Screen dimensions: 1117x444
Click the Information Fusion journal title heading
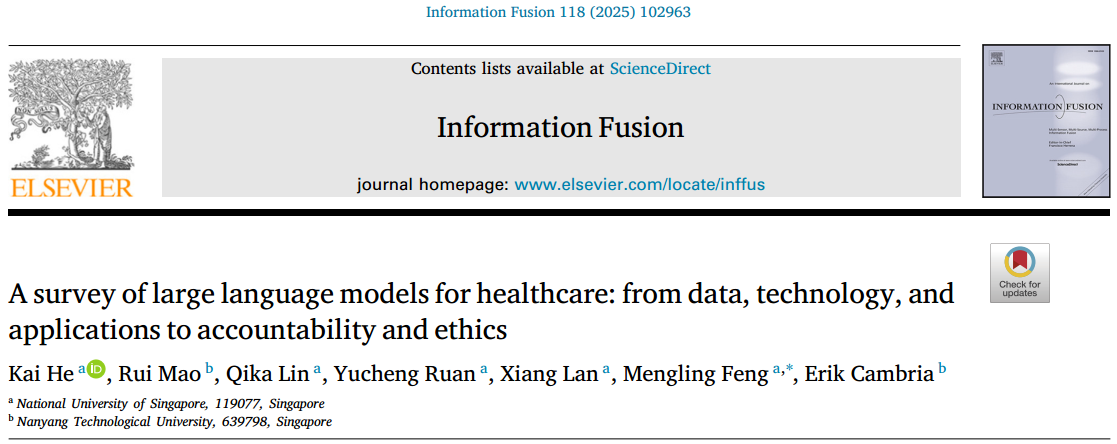click(x=560, y=127)
